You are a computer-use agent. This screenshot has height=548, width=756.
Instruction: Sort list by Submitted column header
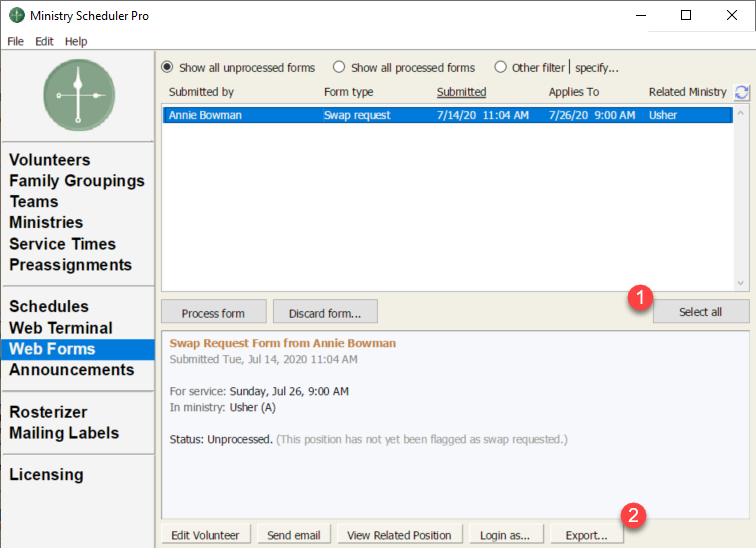coord(461,92)
